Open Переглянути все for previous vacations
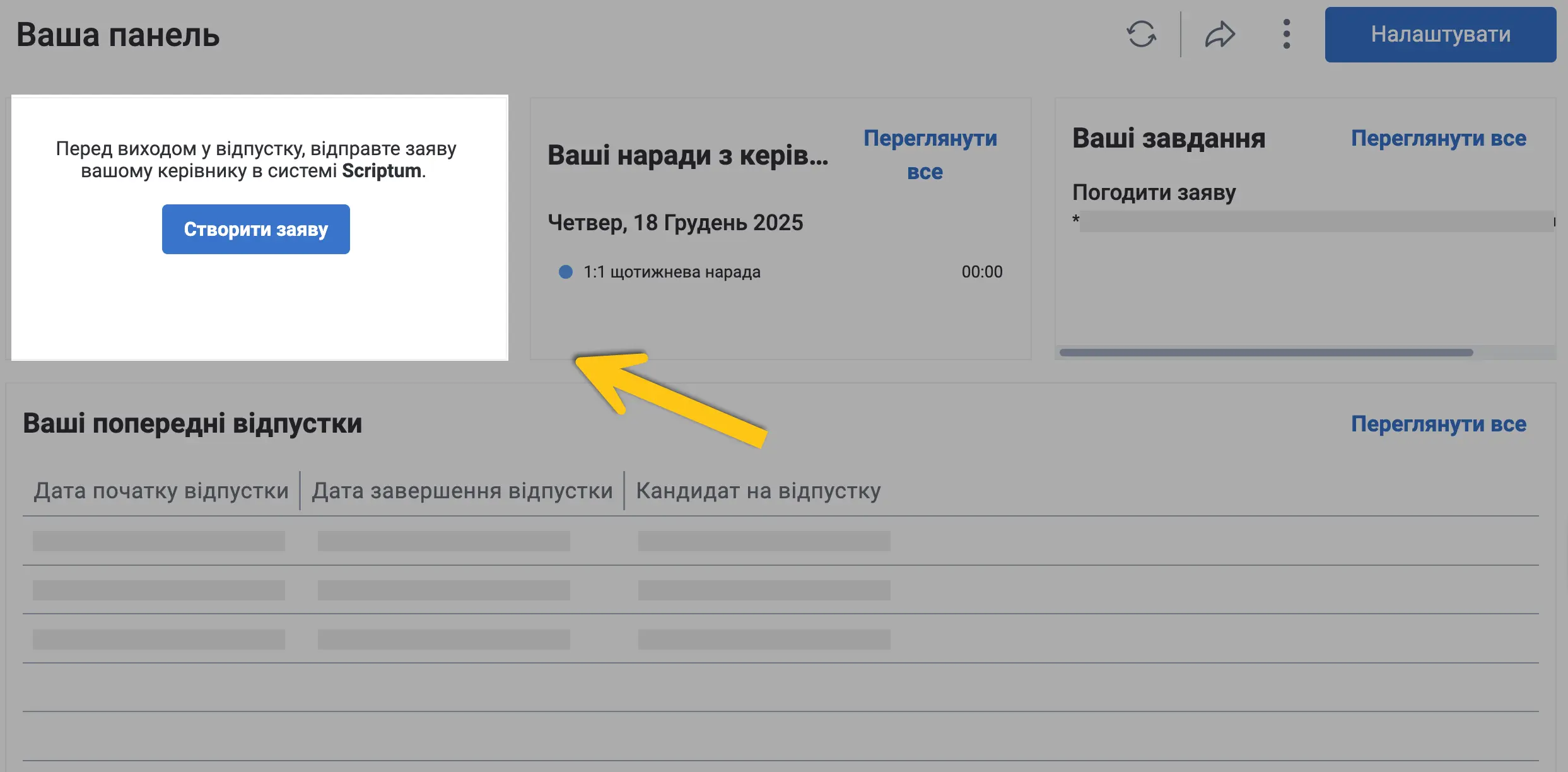Screen dimensions: 1568x772 coord(1438,424)
